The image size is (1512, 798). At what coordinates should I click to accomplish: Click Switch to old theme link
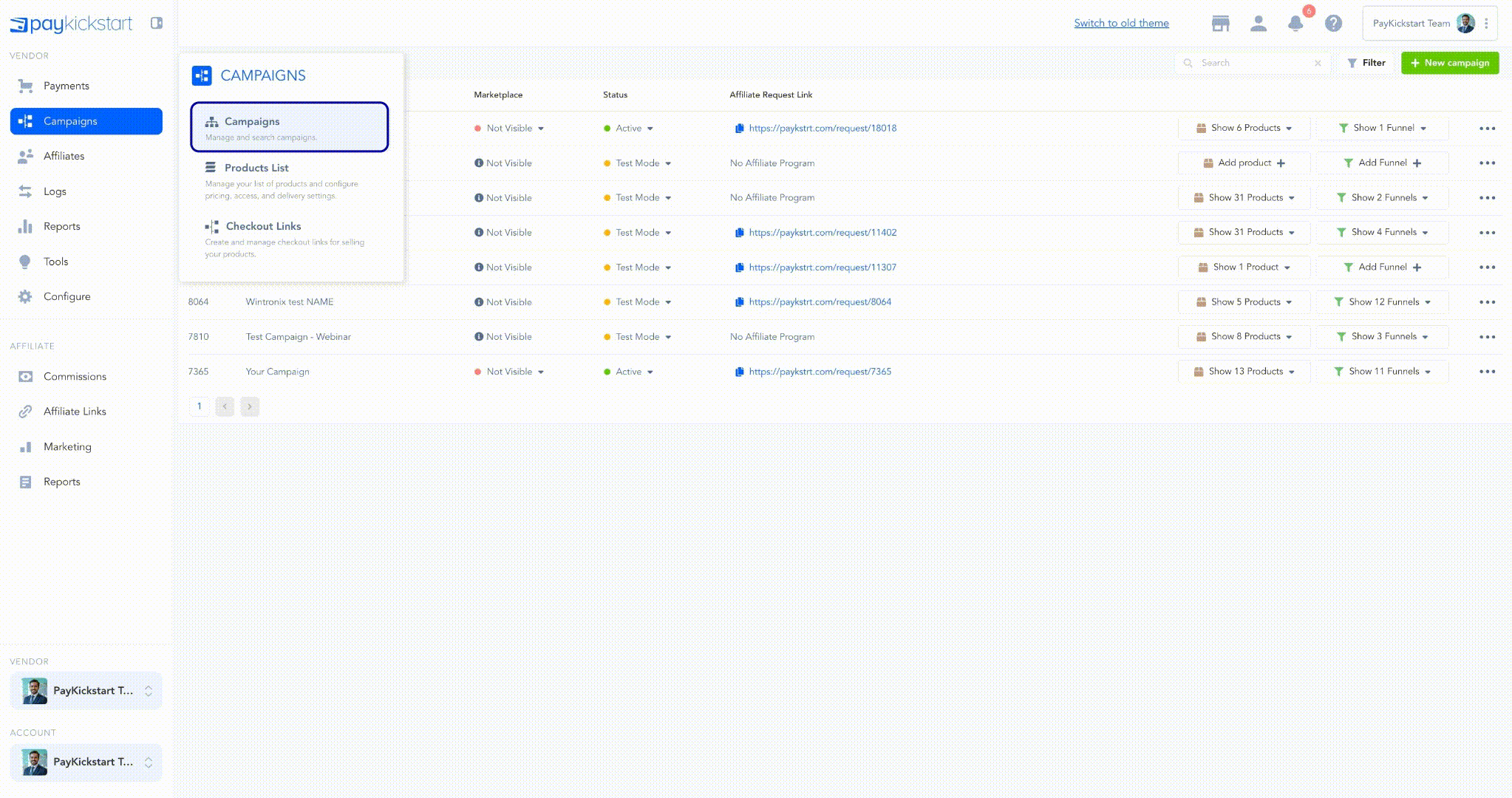[1121, 24]
